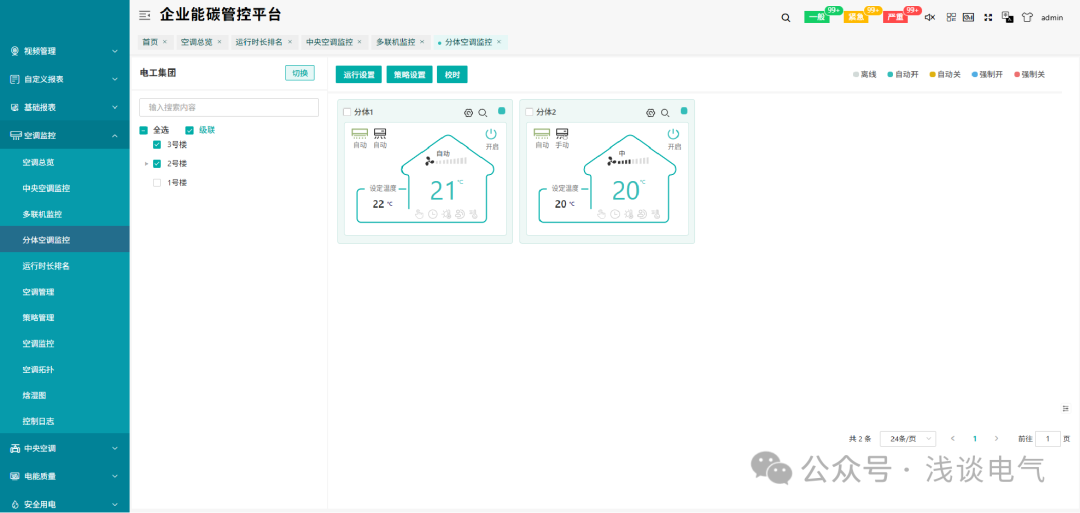This screenshot has width=1080, height=513.
Task: Click the 校时 button
Action: (452, 74)
